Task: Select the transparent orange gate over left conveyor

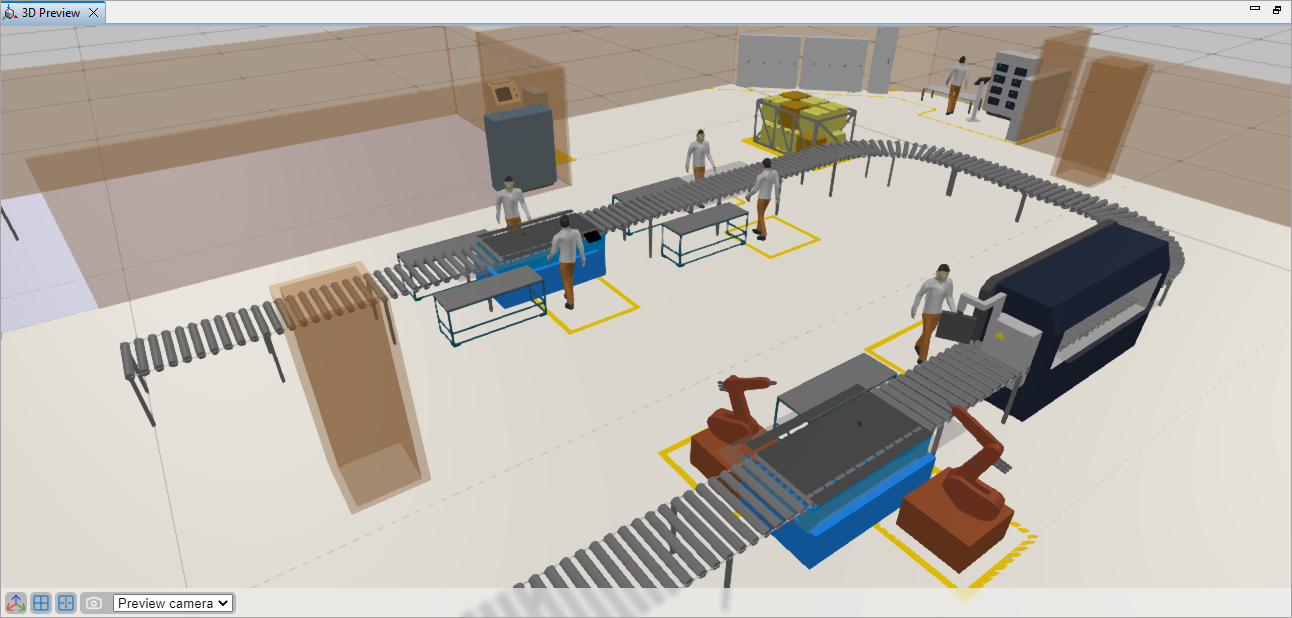Action: point(350,390)
